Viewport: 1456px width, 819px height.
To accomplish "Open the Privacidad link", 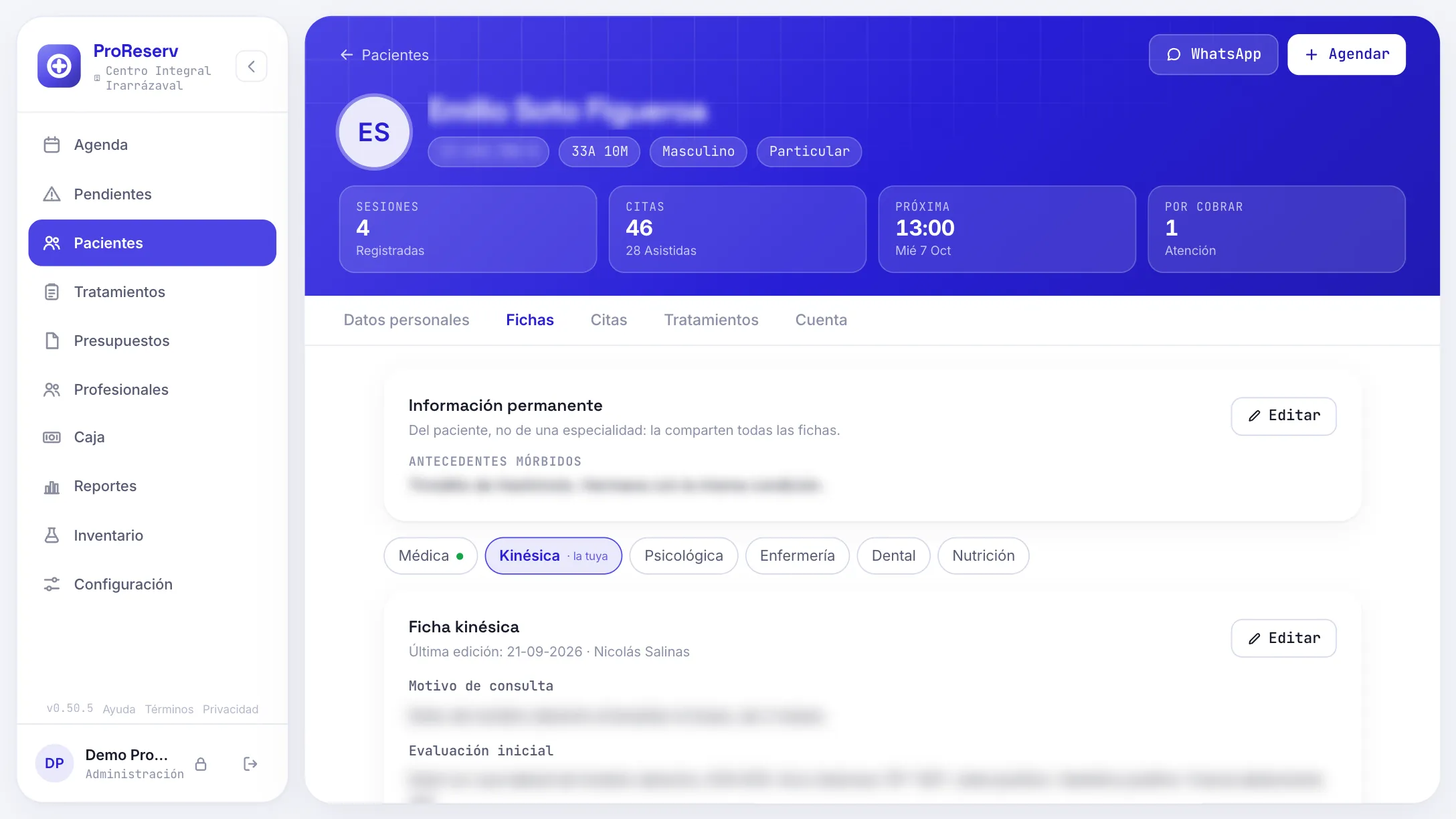I will pyautogui.click(x=230, y=709).
